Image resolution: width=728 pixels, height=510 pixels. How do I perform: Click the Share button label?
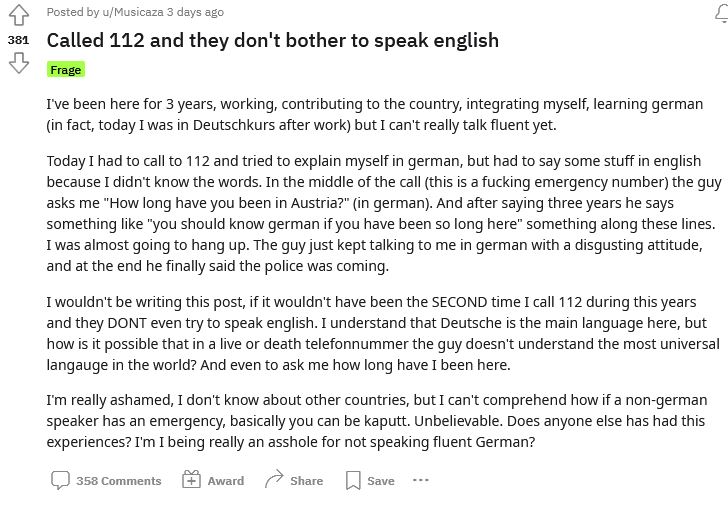(x=306, y=481)
